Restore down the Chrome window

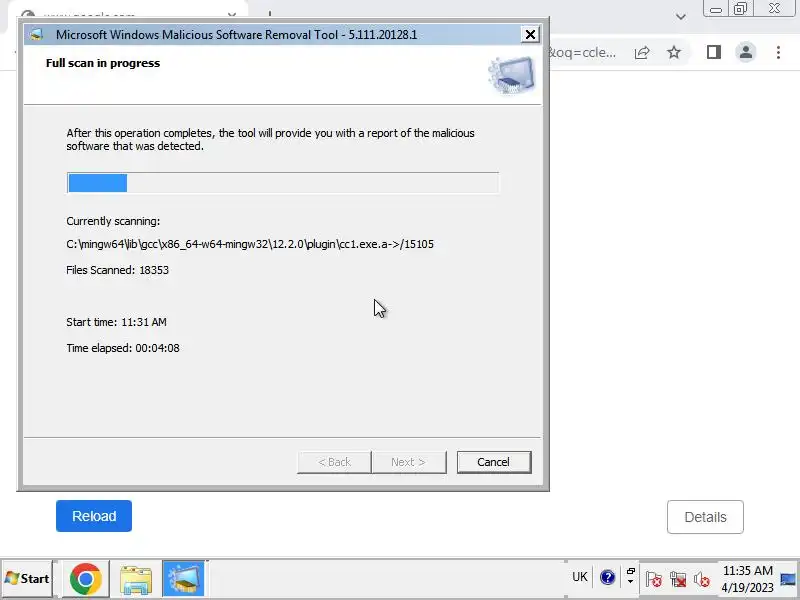740,9
